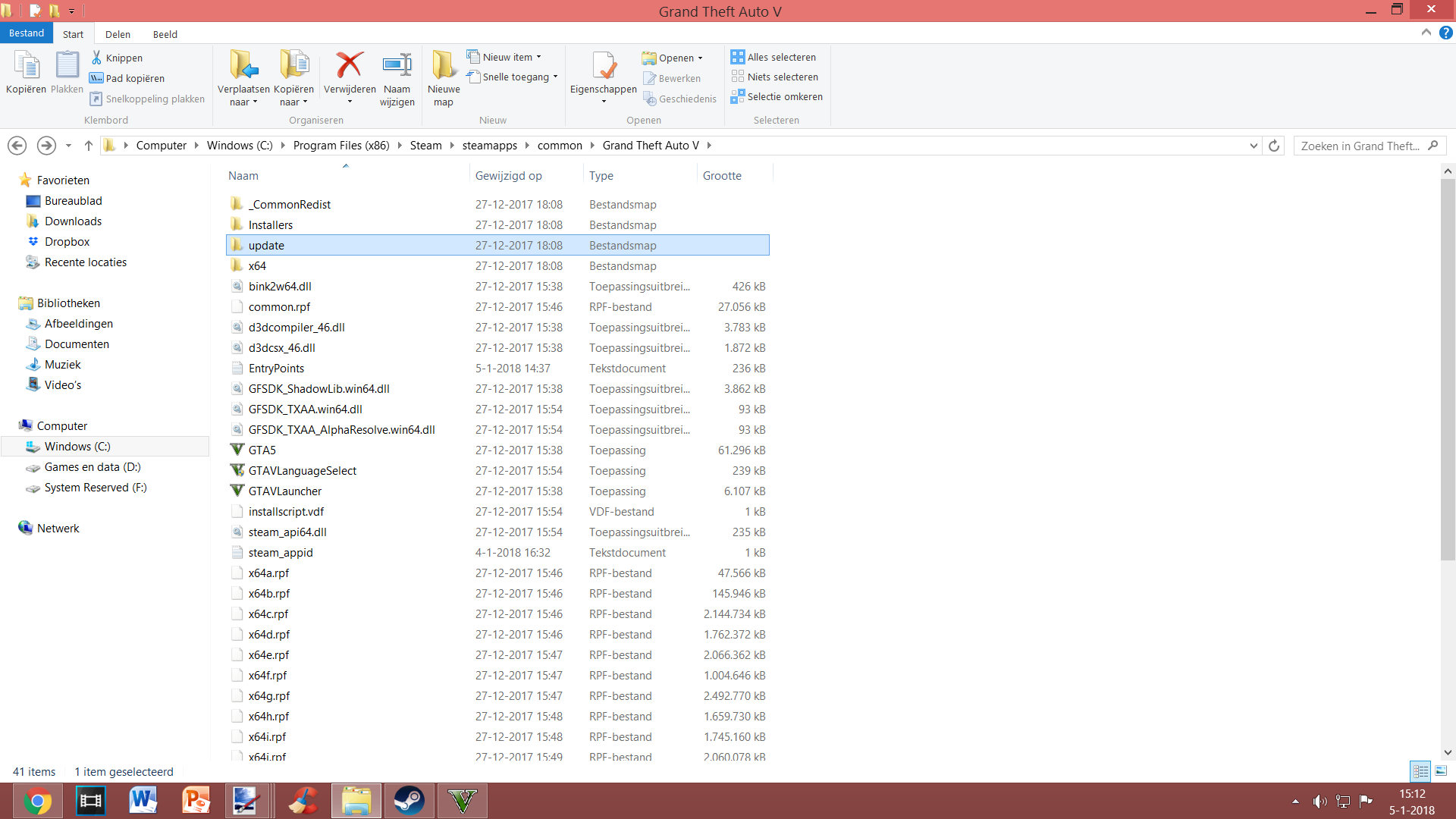Click the Bewerken edit icon
Screen dimensions: 1456x819
coord(650,78)
